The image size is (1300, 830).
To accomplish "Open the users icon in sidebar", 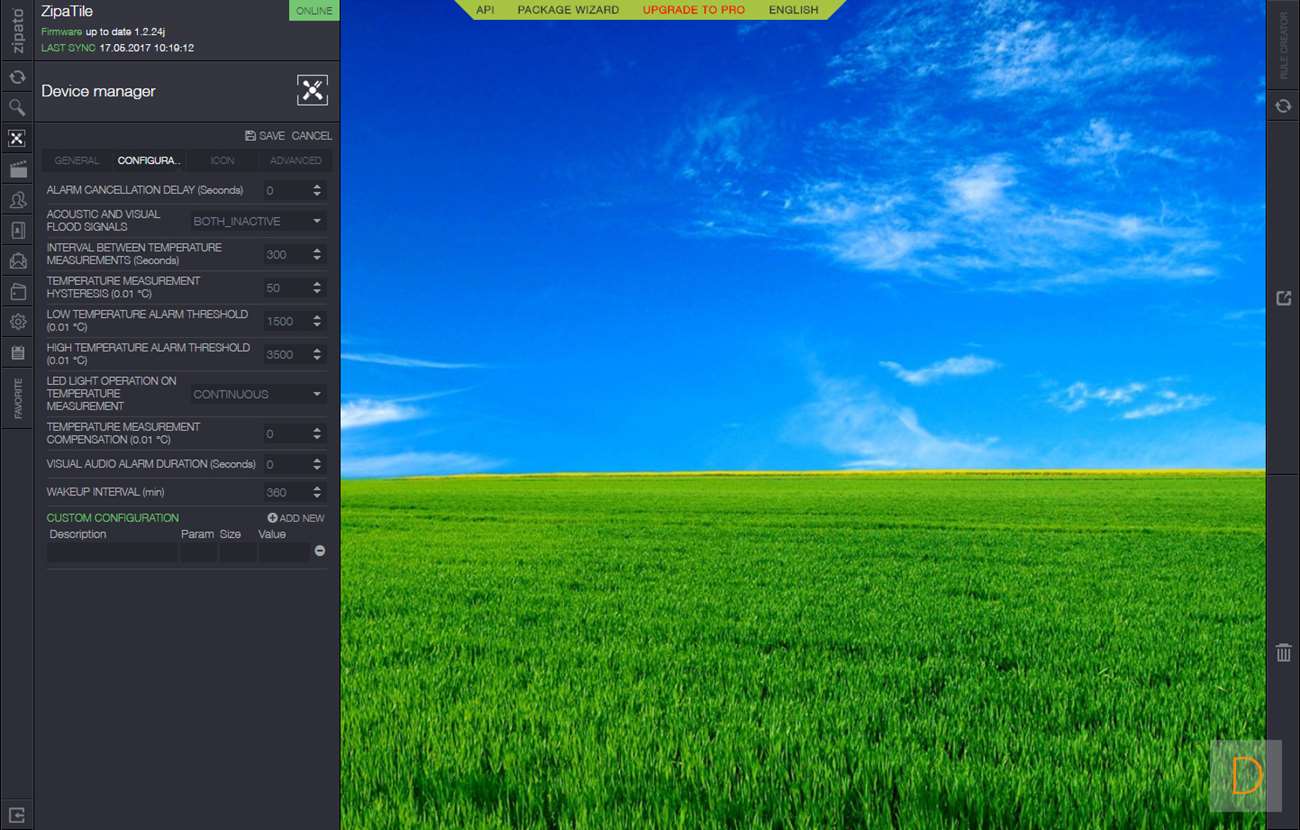I will pyautogui.click(x=17, y=200).
